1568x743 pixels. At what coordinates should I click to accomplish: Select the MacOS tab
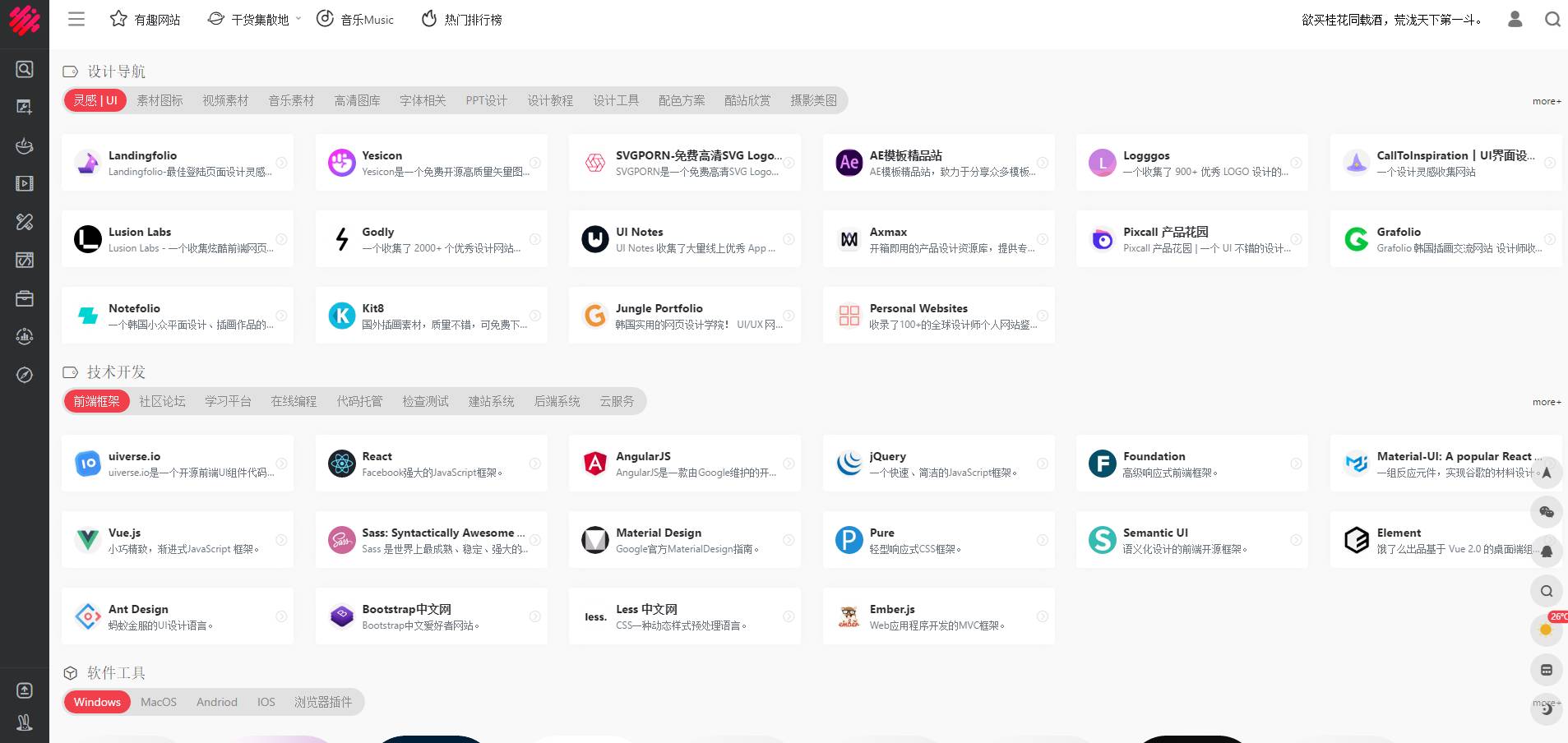159,702
